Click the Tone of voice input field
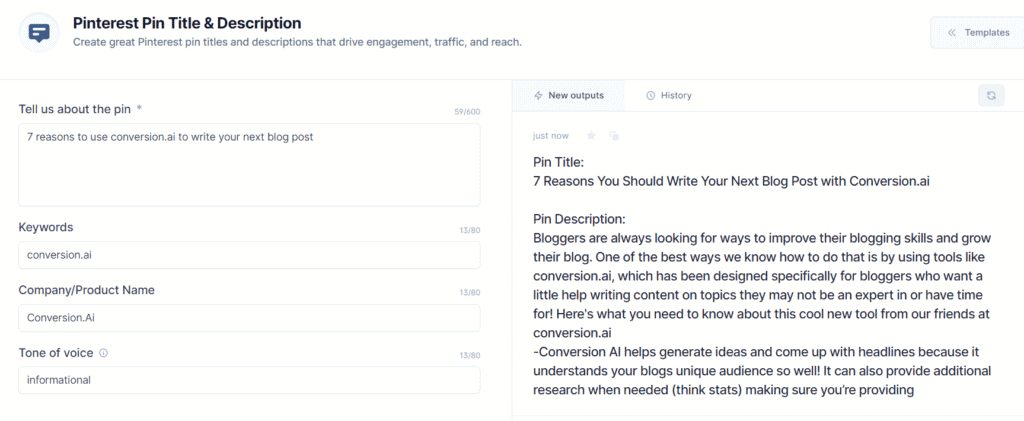This screenshot has width=1024, height=421. (249, 380)
